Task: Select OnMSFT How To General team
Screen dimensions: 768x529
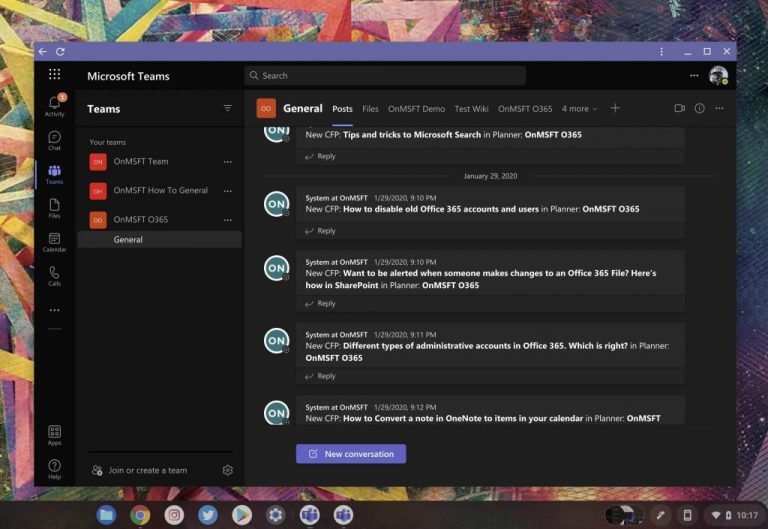Action: [160, 191]
